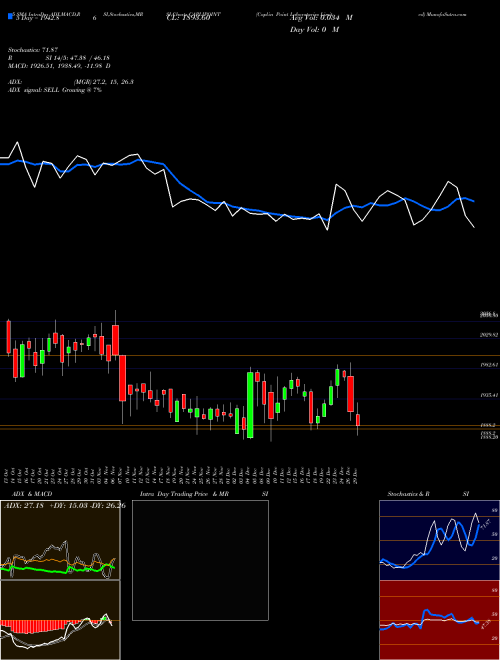Screen dimensions: 500x660
Task: Click the 'Stochastics & R SI' panel heading
Action: coord(428,494)
